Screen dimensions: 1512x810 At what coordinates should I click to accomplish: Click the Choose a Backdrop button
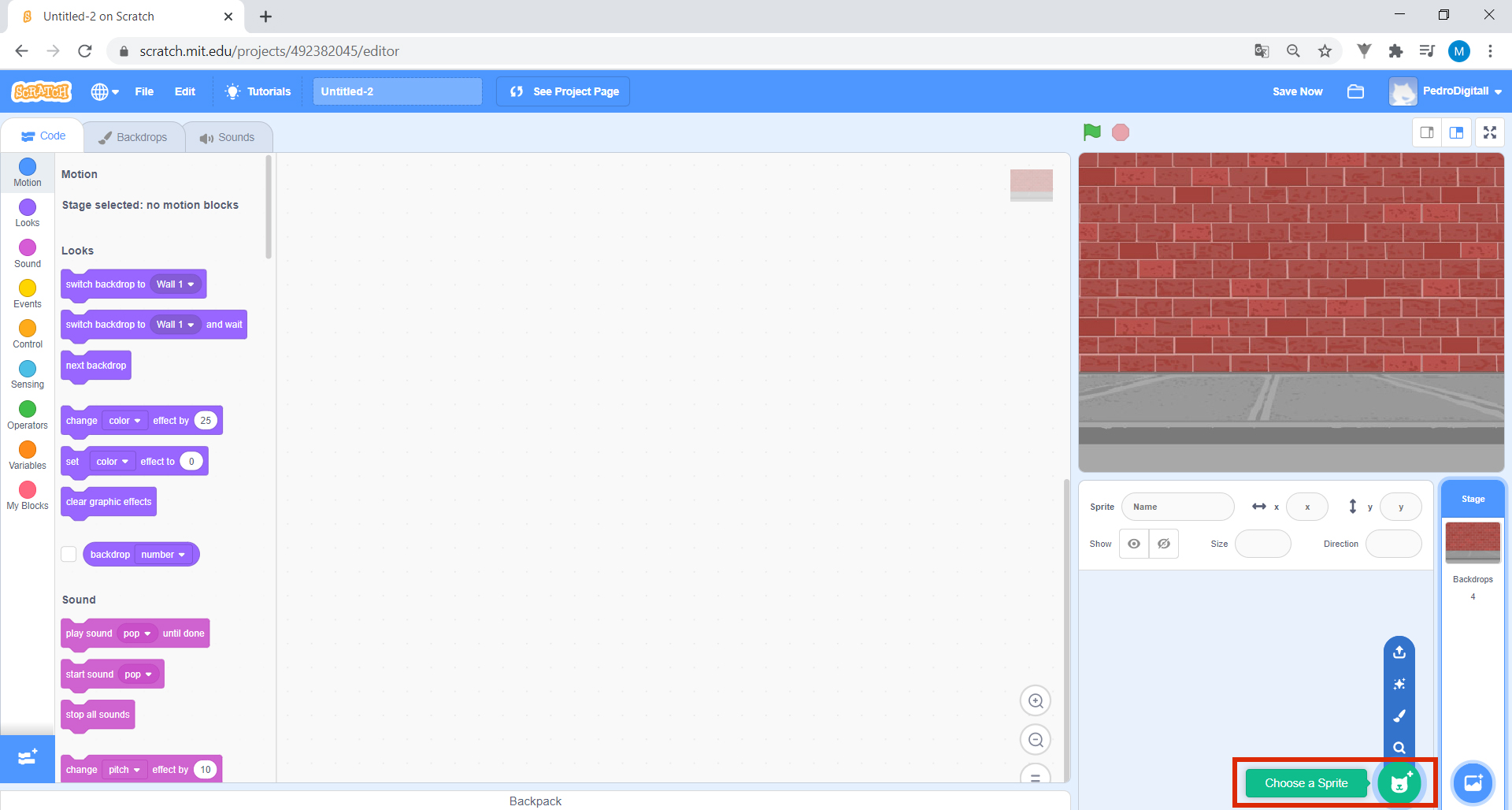1473,783
